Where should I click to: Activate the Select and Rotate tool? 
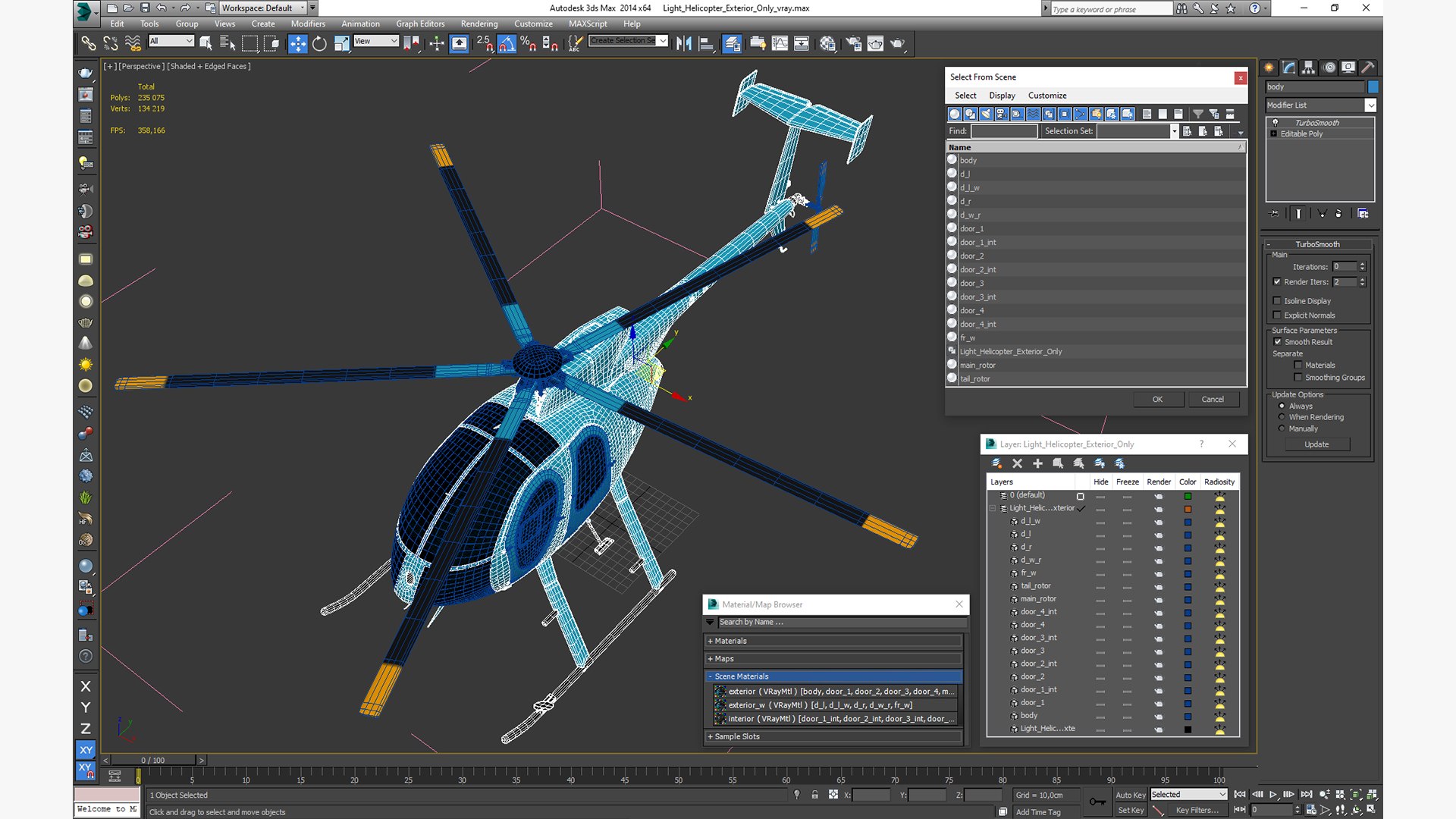point(319,43)
